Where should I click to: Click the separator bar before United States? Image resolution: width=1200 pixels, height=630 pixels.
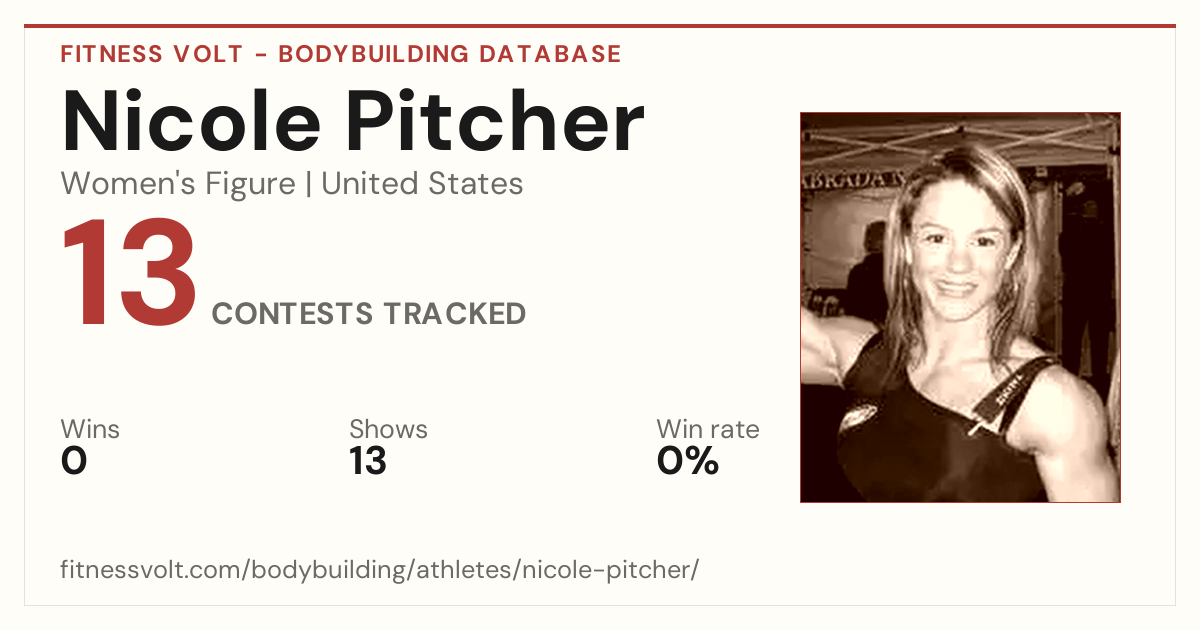pos(309,184)
